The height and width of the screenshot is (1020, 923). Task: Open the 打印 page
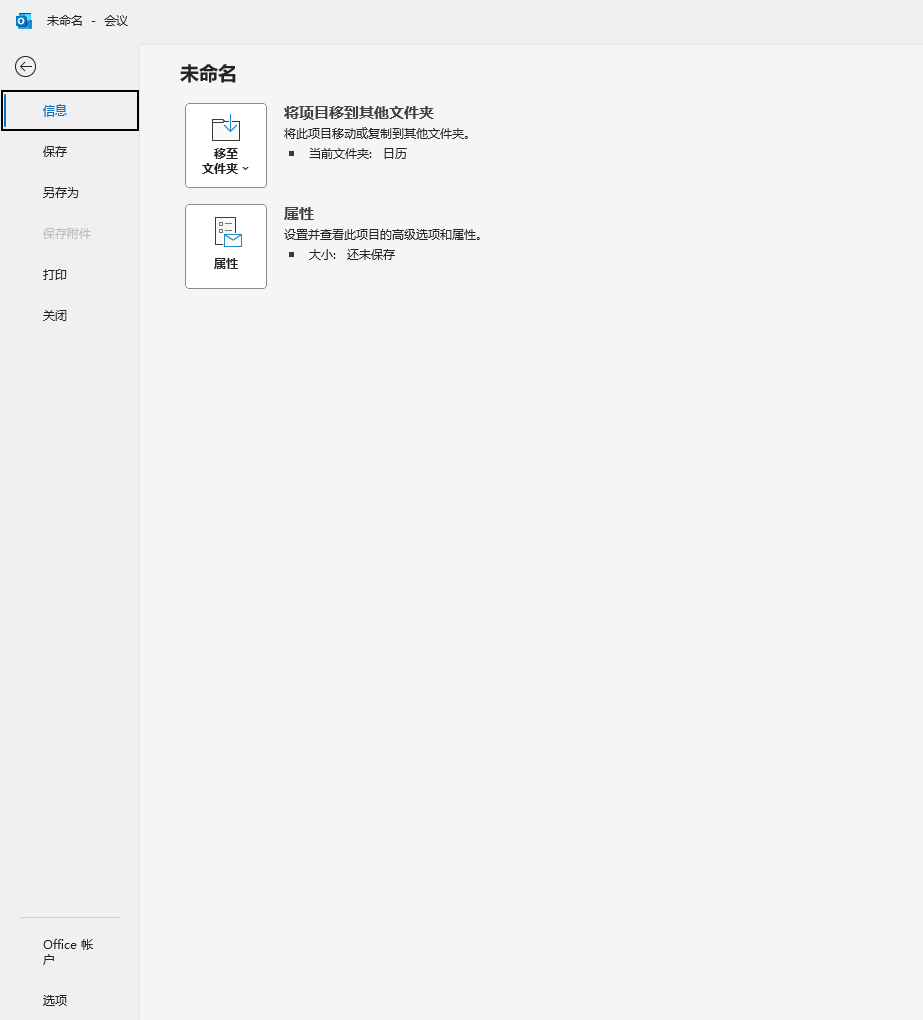click(55, 275)
